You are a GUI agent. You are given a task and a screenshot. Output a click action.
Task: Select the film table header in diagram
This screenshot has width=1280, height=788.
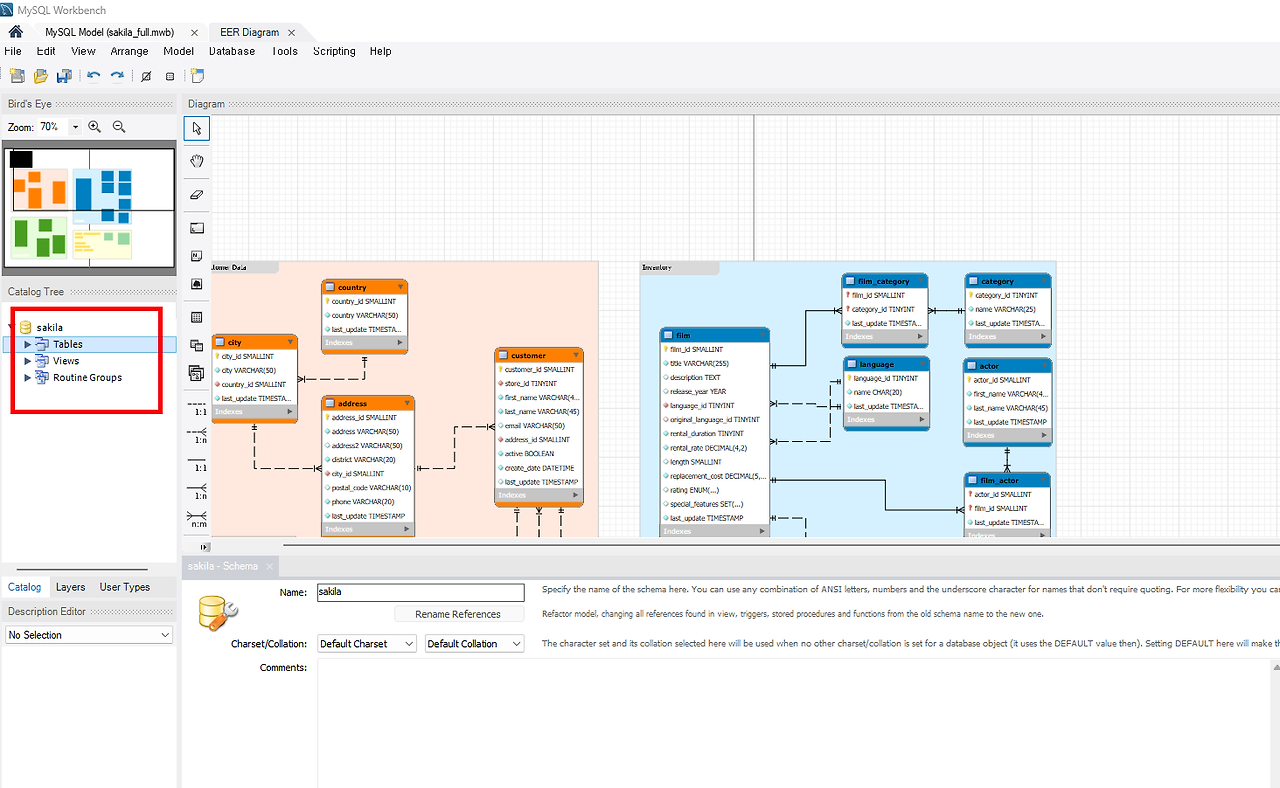coord(715,335)
